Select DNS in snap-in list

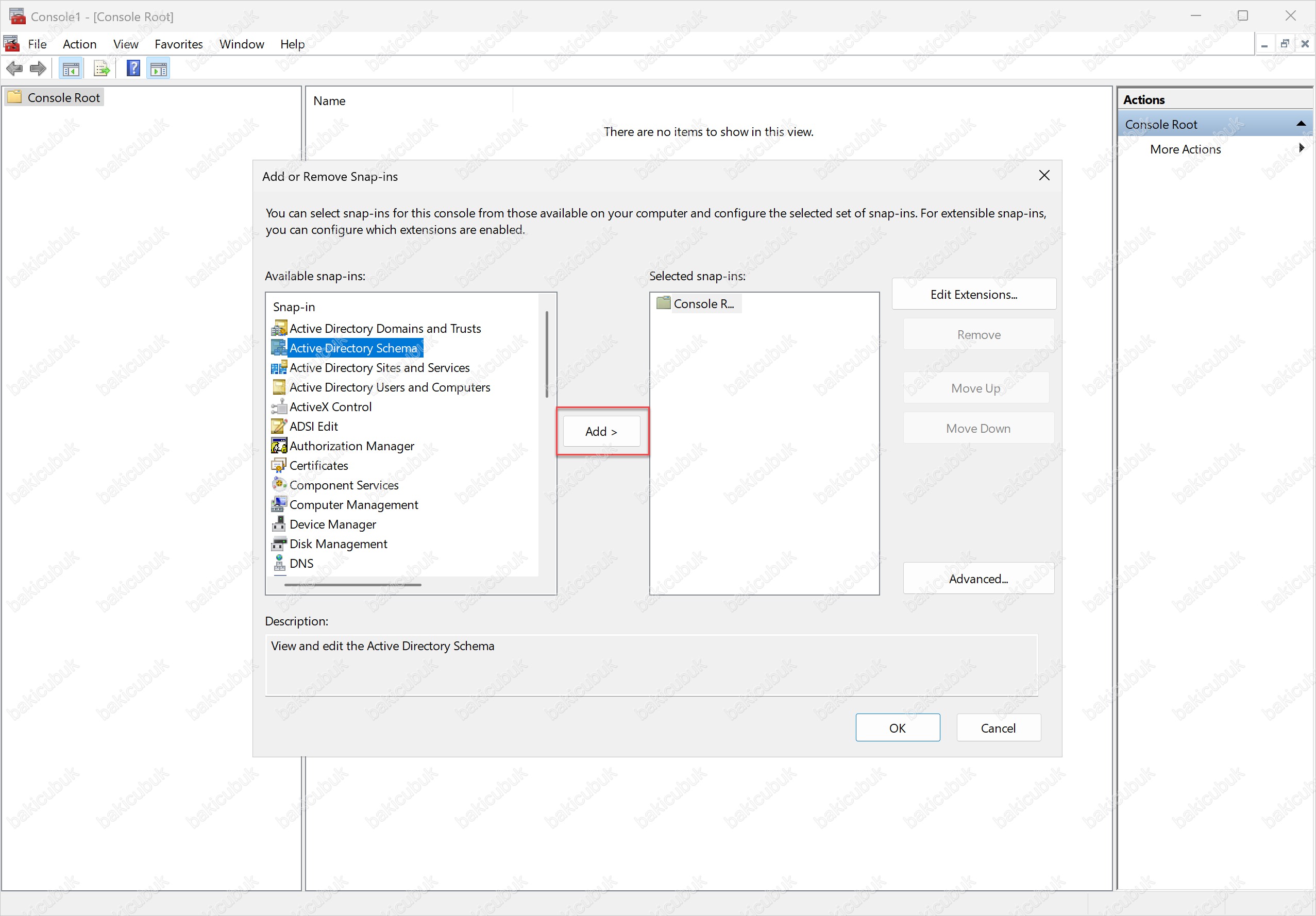[x=301, y=564]
